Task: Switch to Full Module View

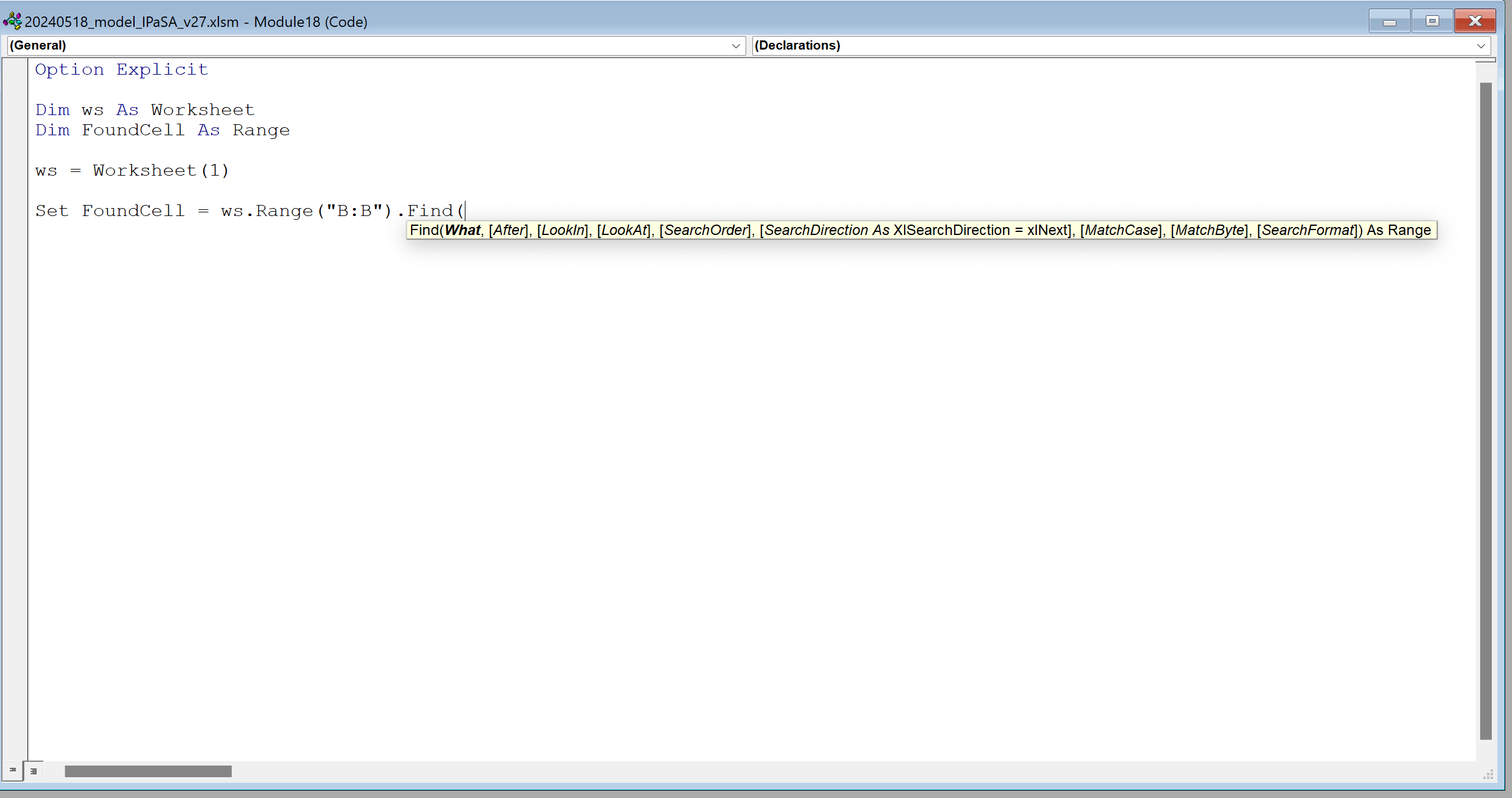Action: (x=34, y=771)
